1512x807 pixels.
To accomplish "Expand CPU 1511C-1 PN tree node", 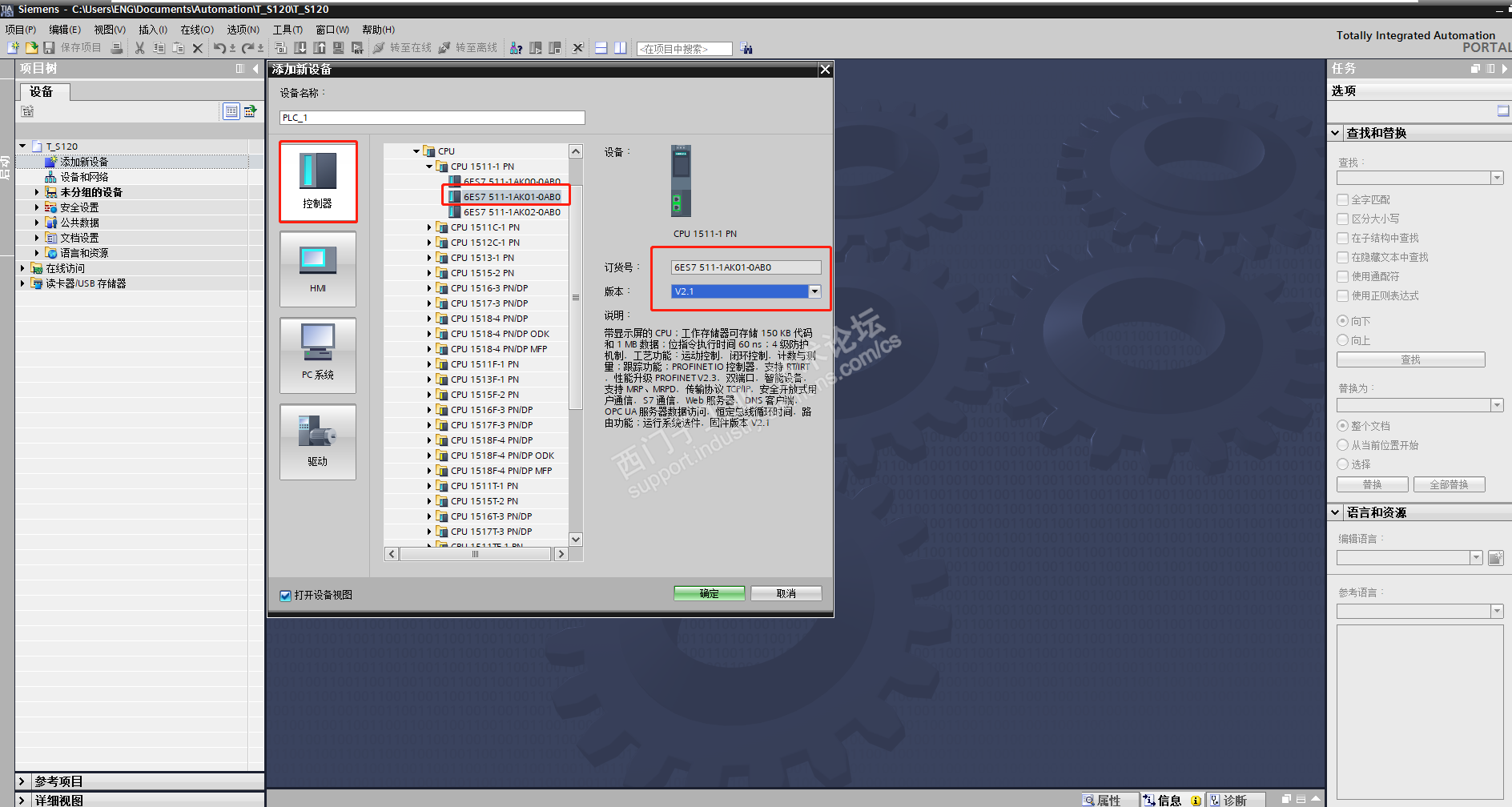I will click(429, 227).
